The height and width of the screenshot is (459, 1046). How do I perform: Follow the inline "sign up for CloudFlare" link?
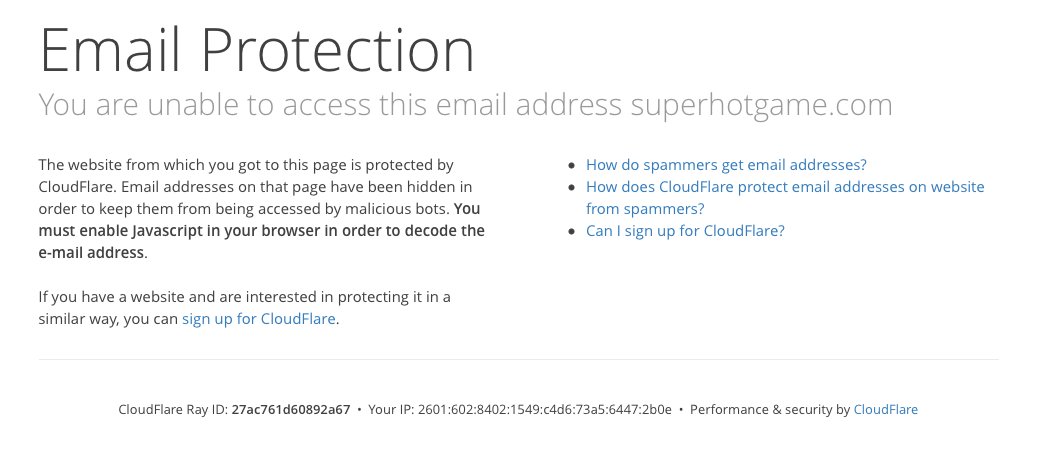[x=259, y=320]
